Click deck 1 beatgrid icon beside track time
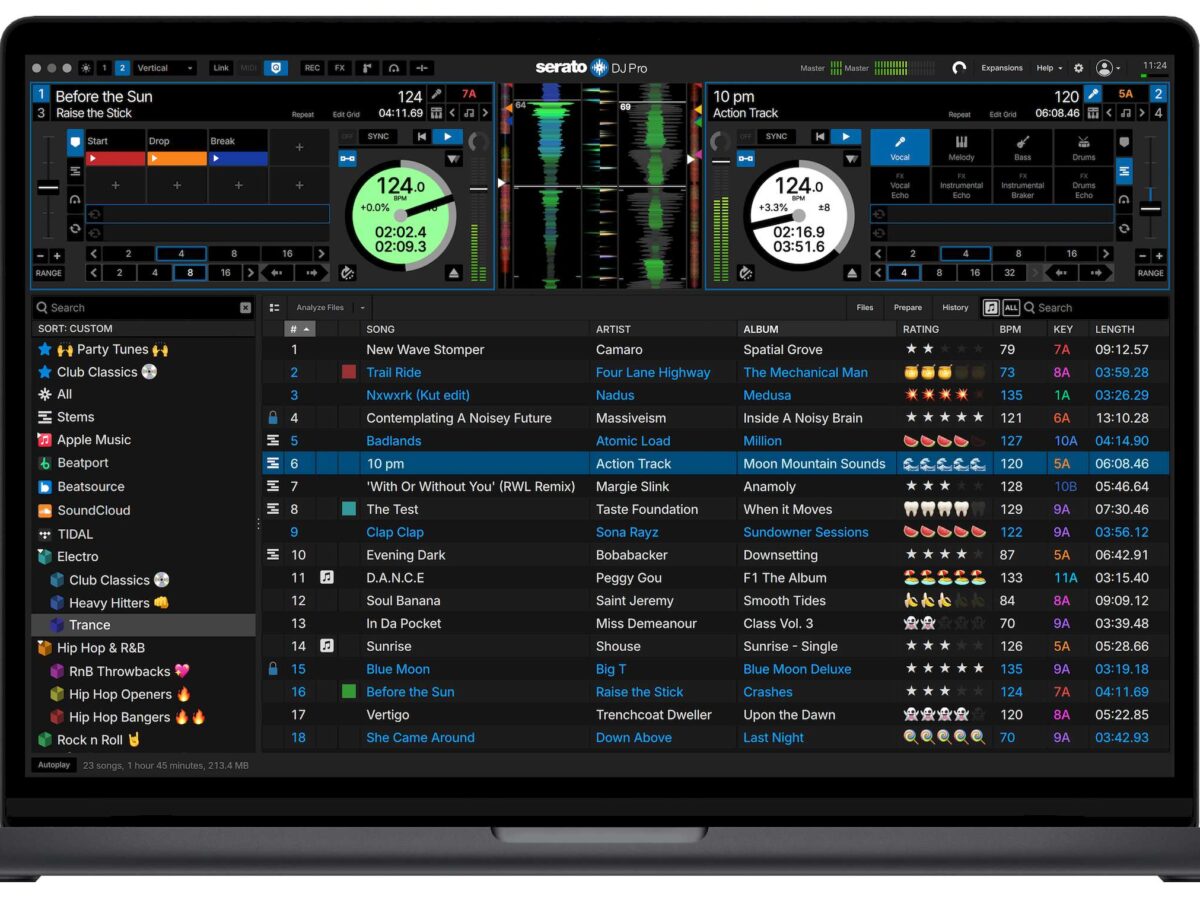 (436, 113)
